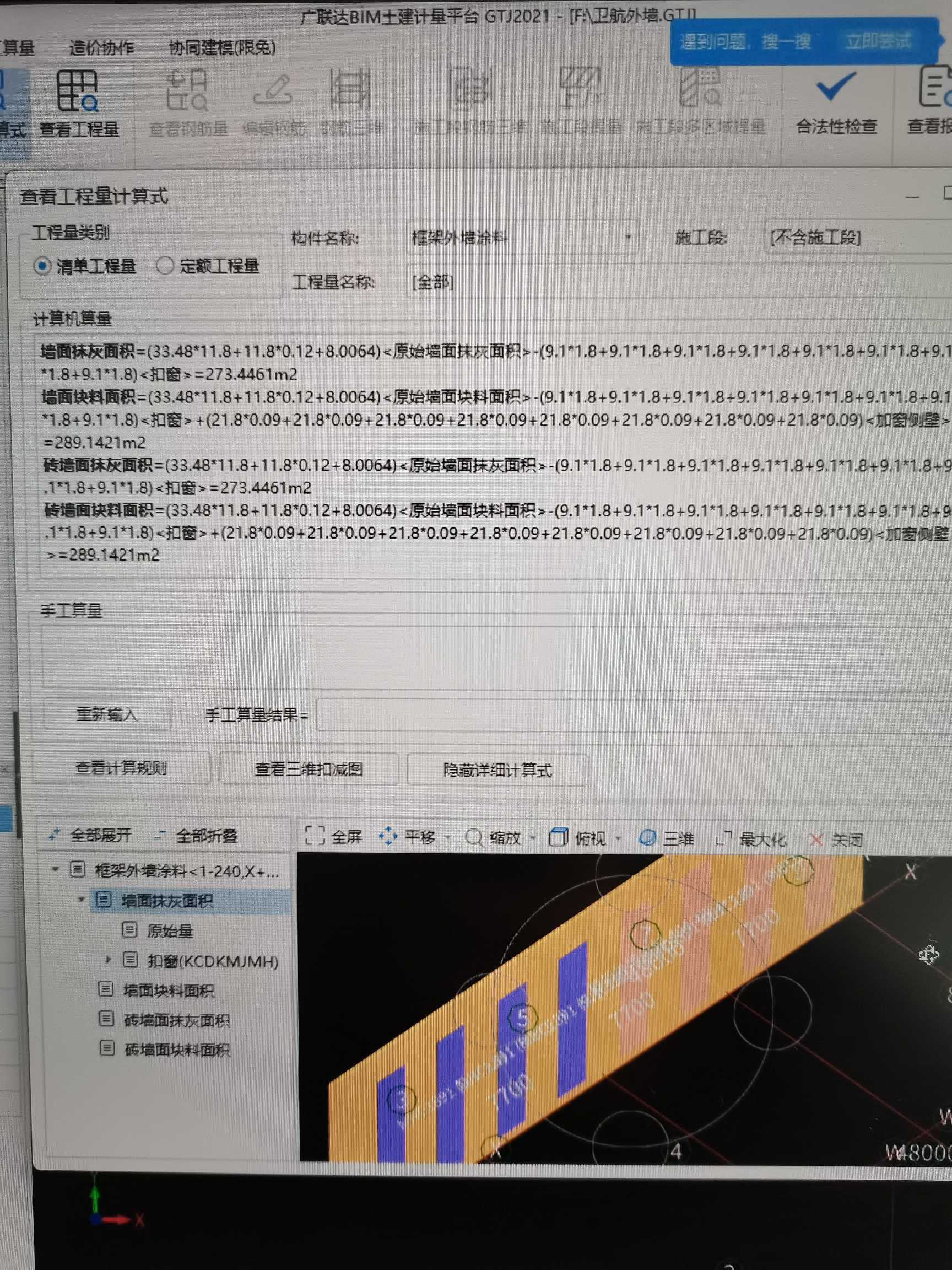Click 俯视 top view icon

click(x=558, y=837)
